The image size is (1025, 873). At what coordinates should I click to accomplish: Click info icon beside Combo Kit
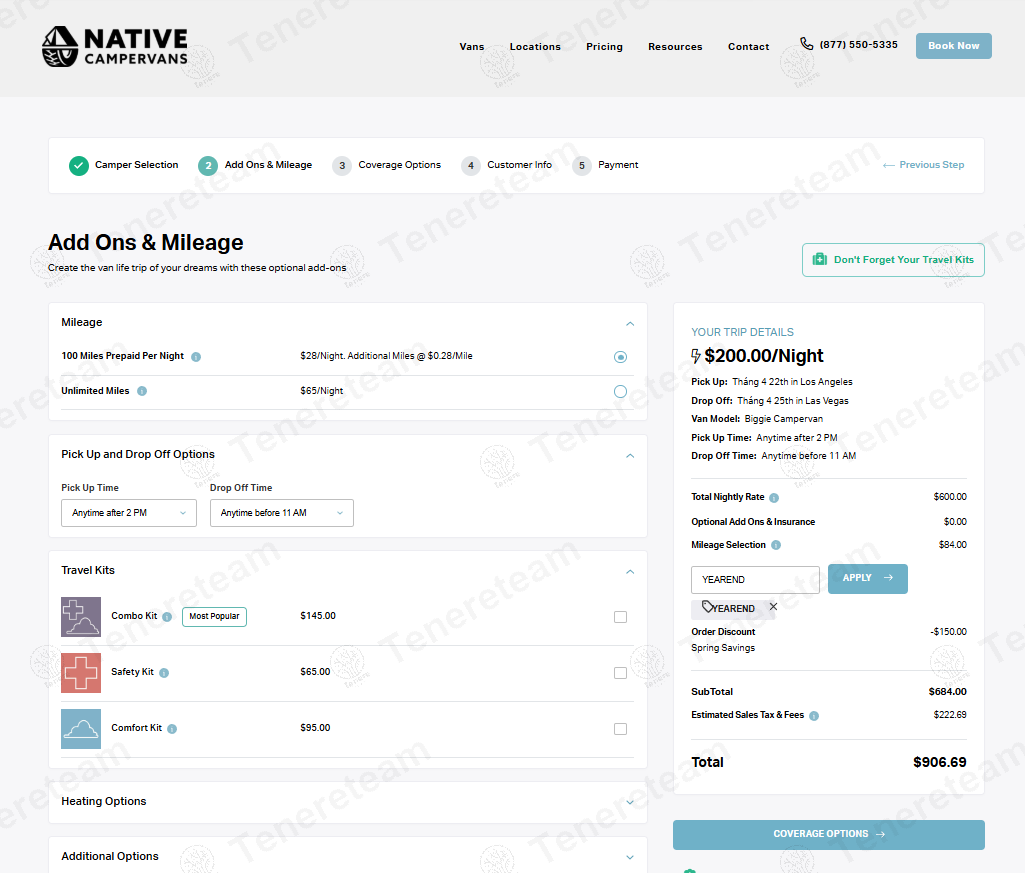pyautogui.click(x=167, y=617)
